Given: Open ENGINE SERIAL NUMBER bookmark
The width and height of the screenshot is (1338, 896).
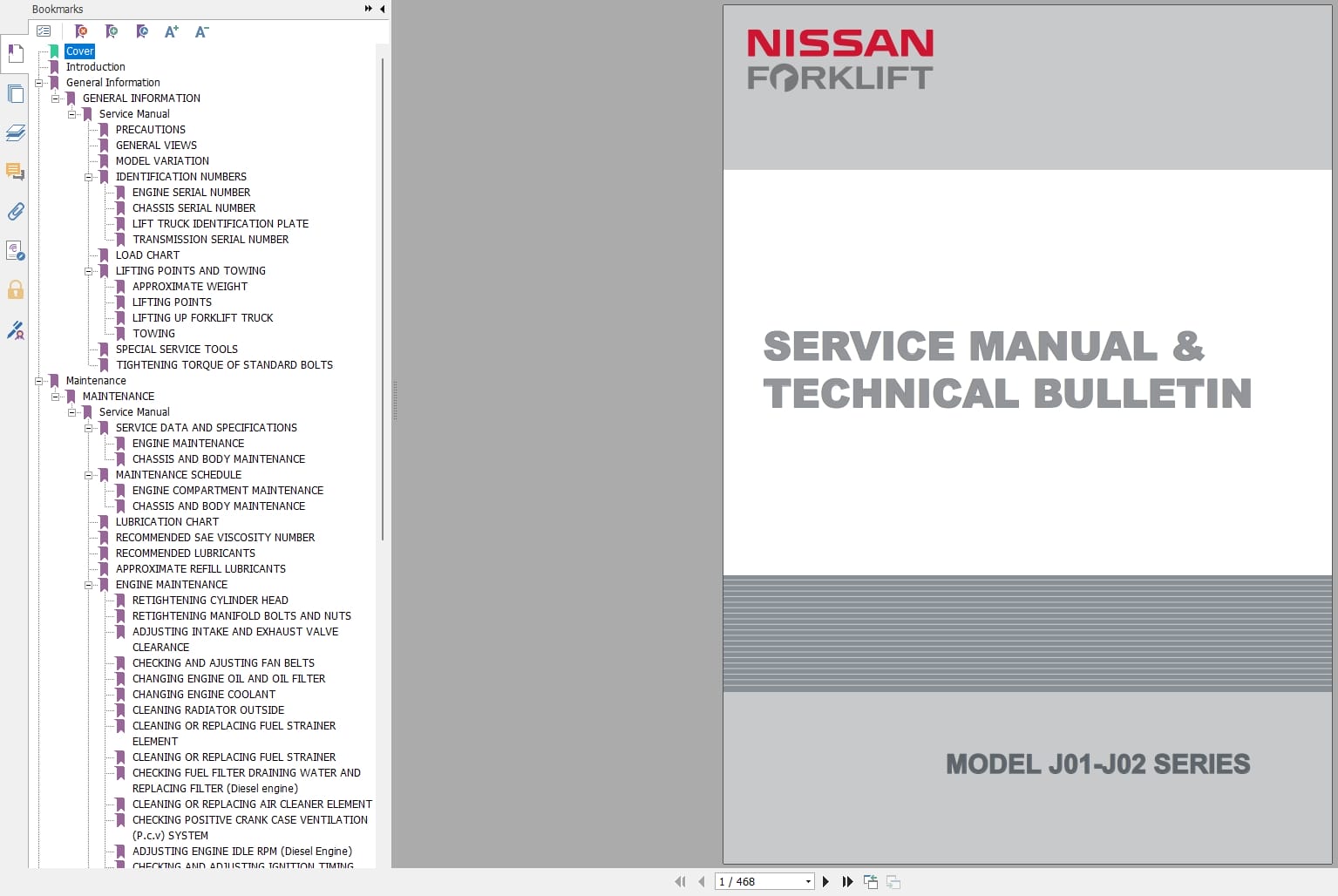Looking at the screenshot, I should pyautogui.click(x=191, y=193).
